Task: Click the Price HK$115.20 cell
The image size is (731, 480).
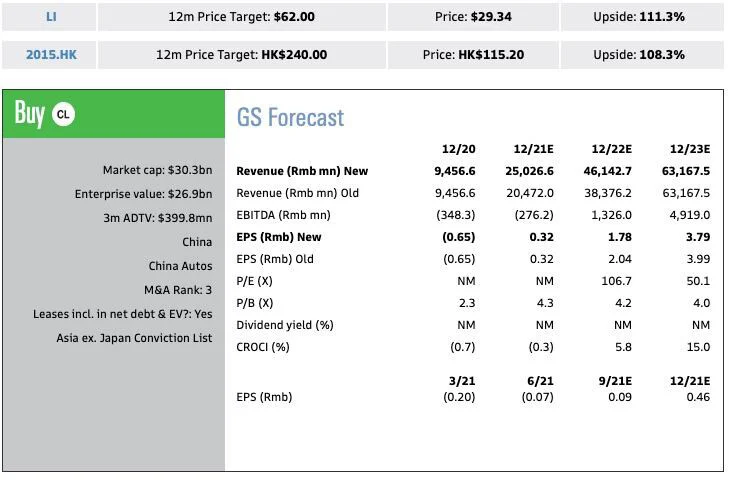Action: tap(473, 55)
